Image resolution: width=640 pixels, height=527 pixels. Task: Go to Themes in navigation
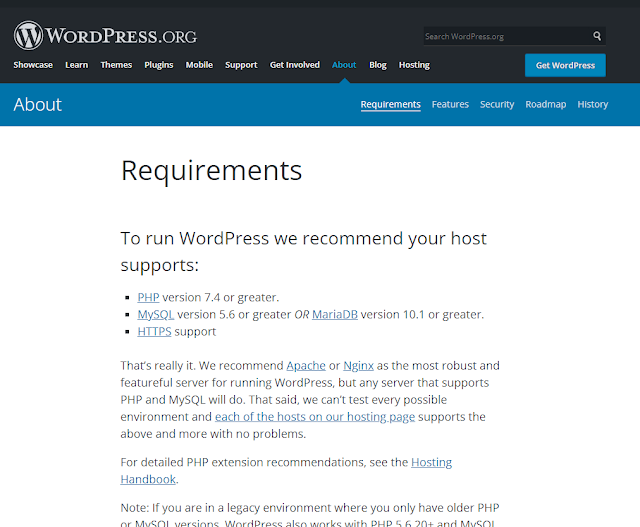(x=116, y=65)
